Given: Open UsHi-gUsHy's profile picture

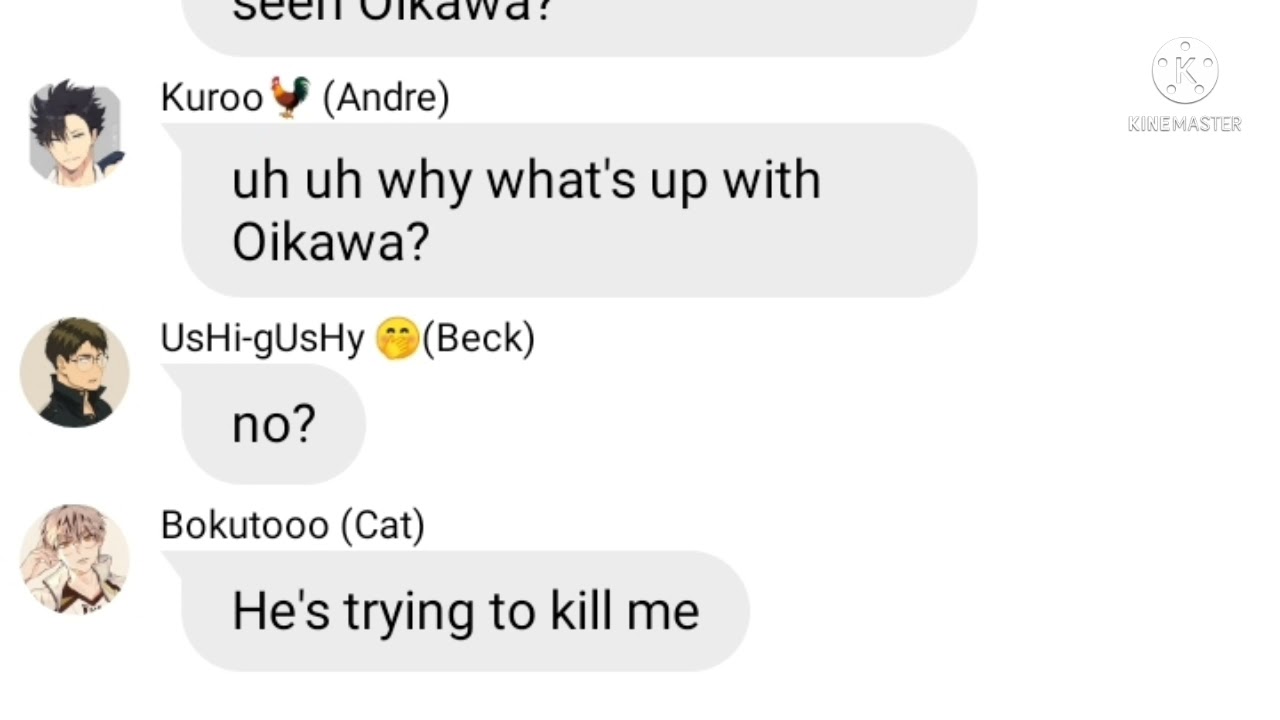Looking at the screenshot, I should click(75, 373).
